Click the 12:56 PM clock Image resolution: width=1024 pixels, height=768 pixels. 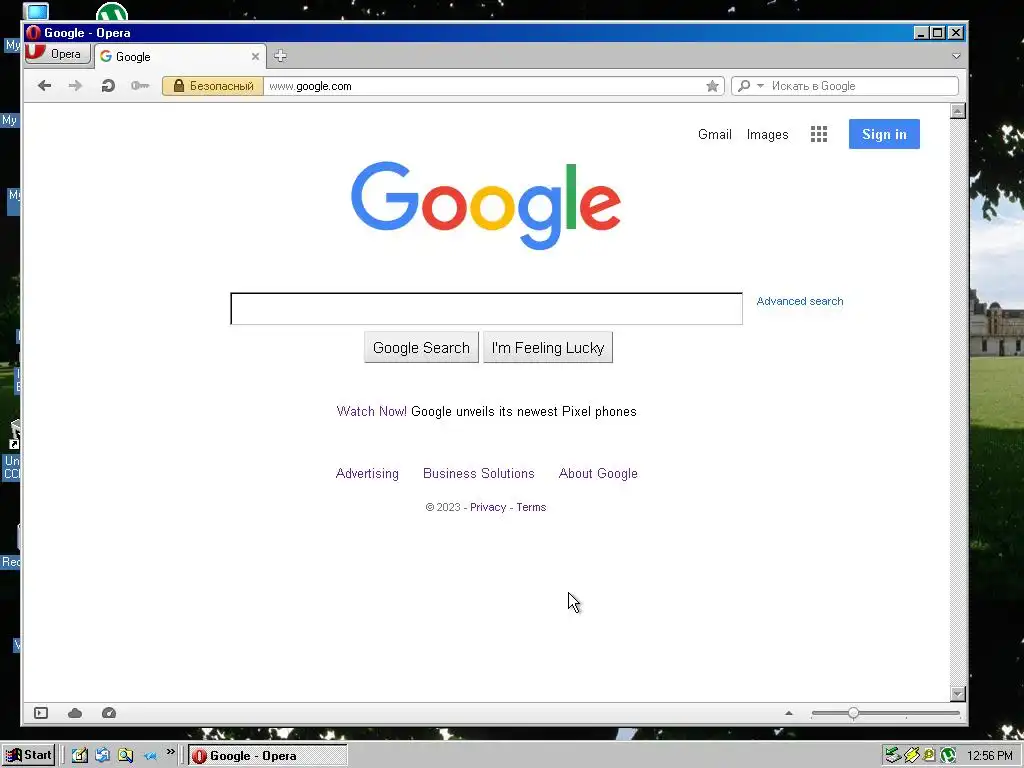[990, 756]
